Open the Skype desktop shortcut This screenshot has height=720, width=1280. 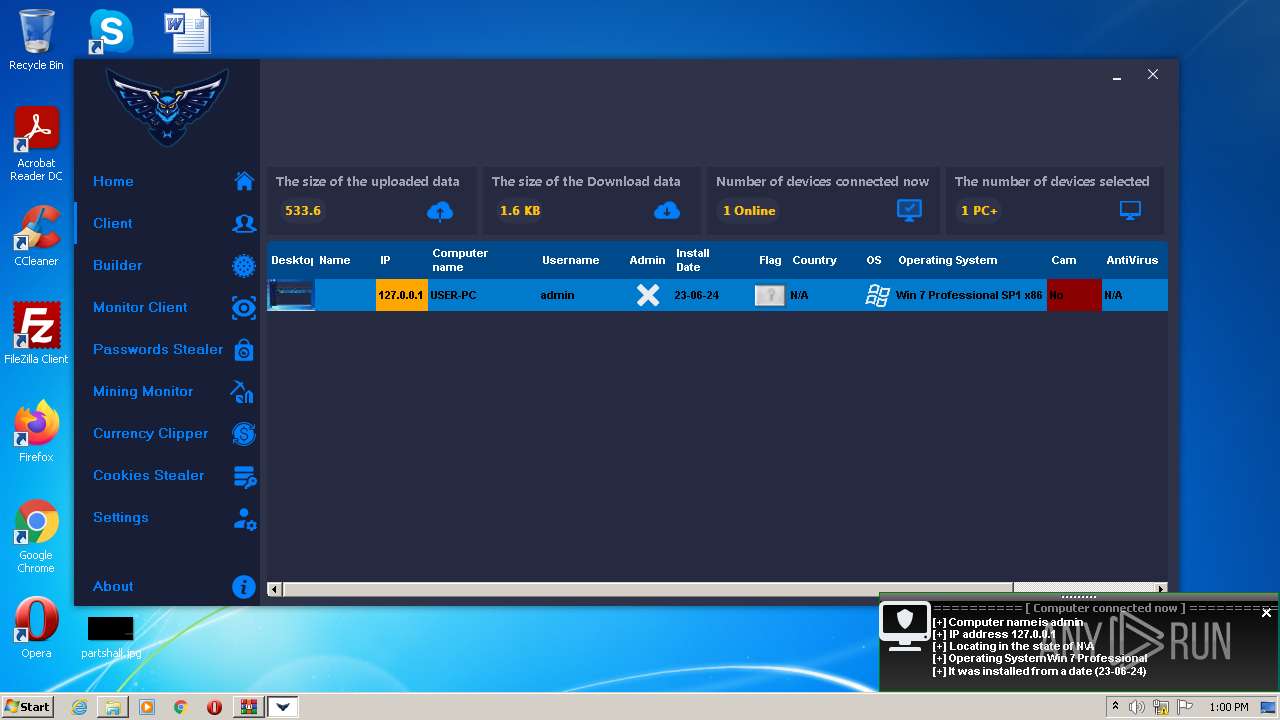(110, 31)
